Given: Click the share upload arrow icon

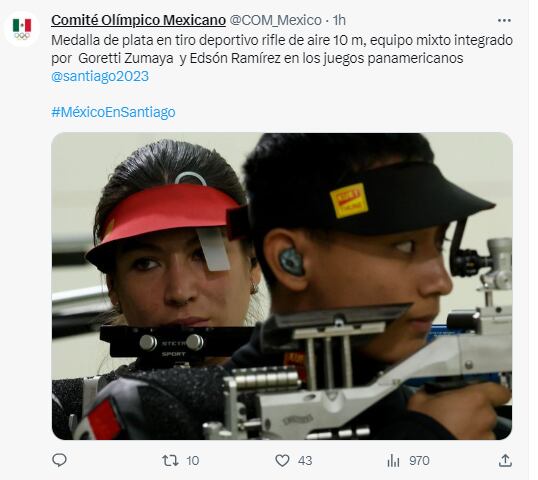Looking at the screenshot, I should 505,460.
